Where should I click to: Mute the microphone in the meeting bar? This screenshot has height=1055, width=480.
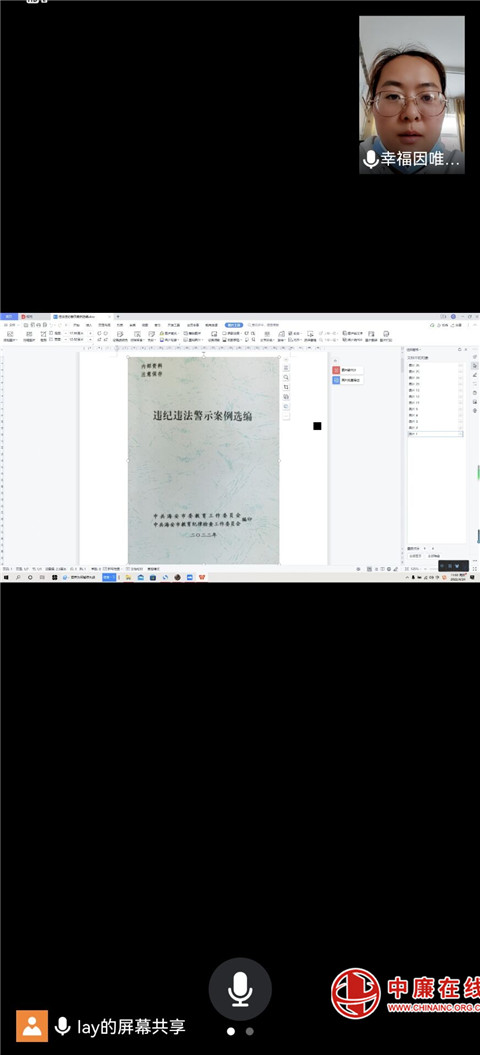coord(240,989)
